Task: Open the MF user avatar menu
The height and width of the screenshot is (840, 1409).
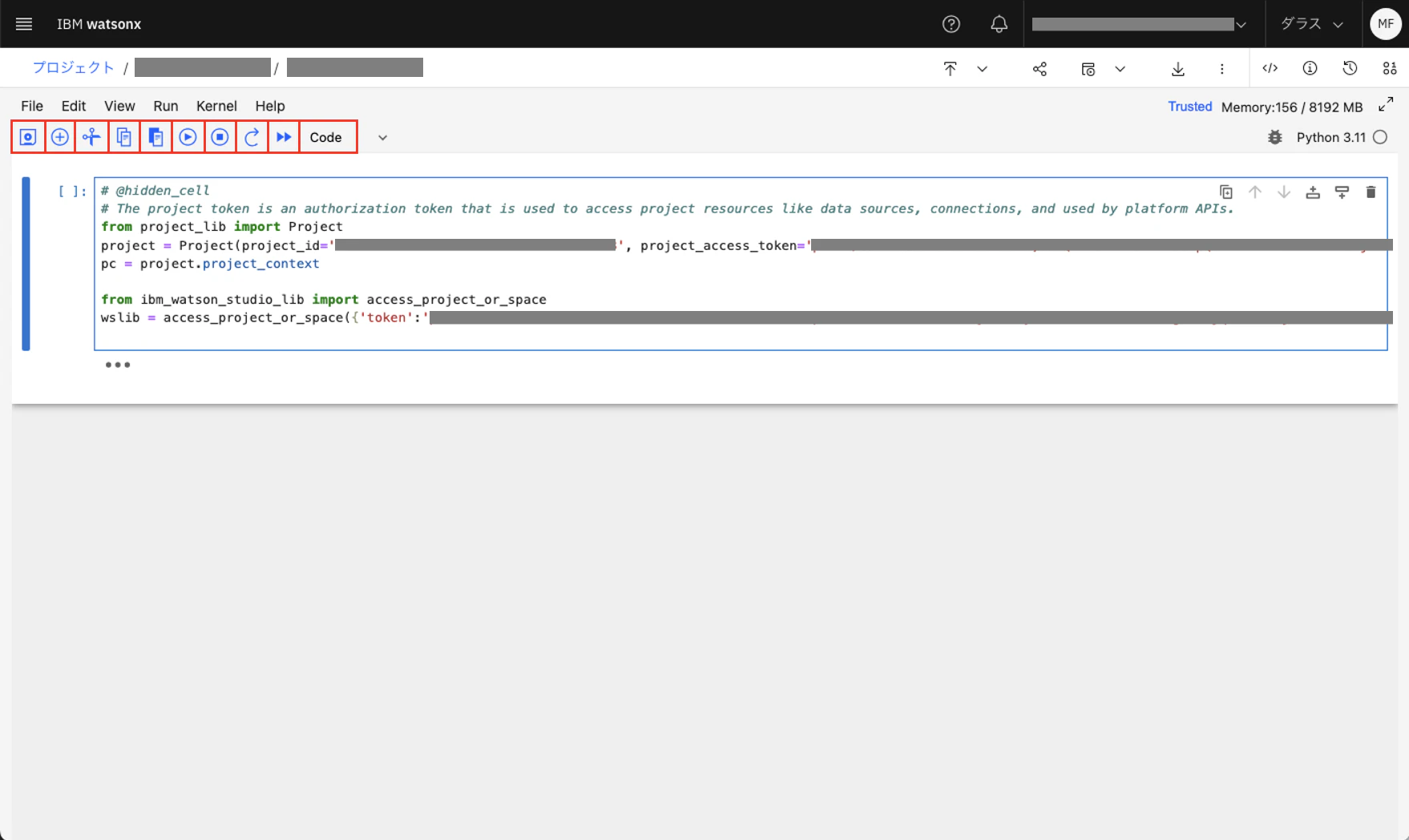Action: point(1385,24)
